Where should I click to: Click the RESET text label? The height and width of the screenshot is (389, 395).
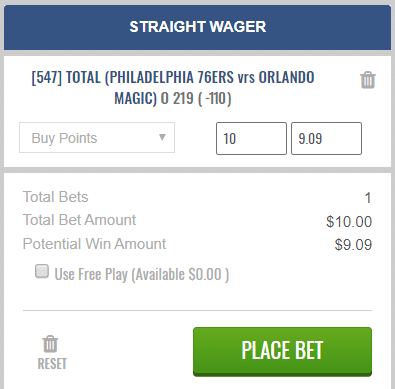tap(52, 364)
